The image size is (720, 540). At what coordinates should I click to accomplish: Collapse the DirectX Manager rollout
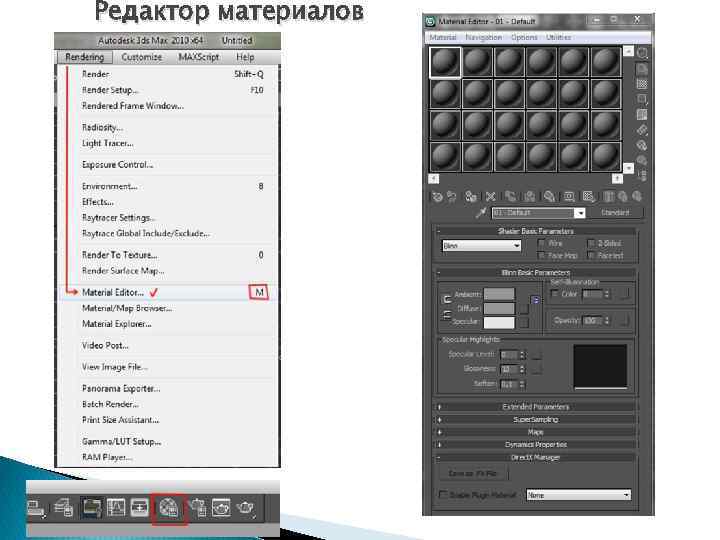536,458
